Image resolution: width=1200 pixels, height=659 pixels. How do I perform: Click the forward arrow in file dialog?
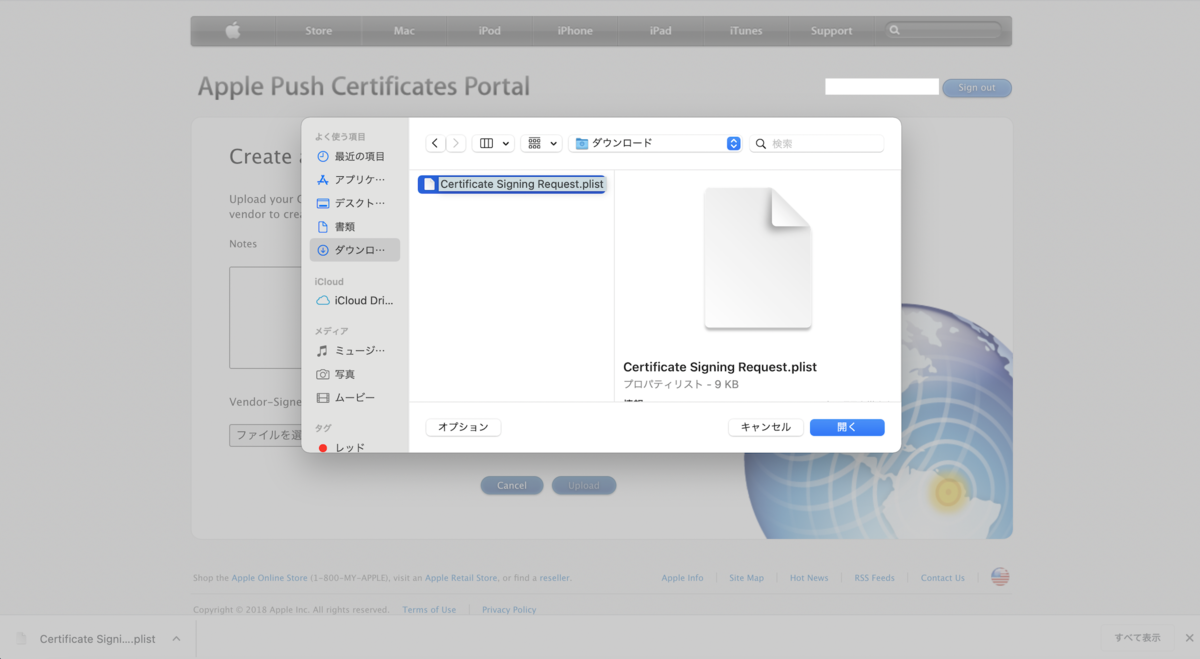coord(456,143)
